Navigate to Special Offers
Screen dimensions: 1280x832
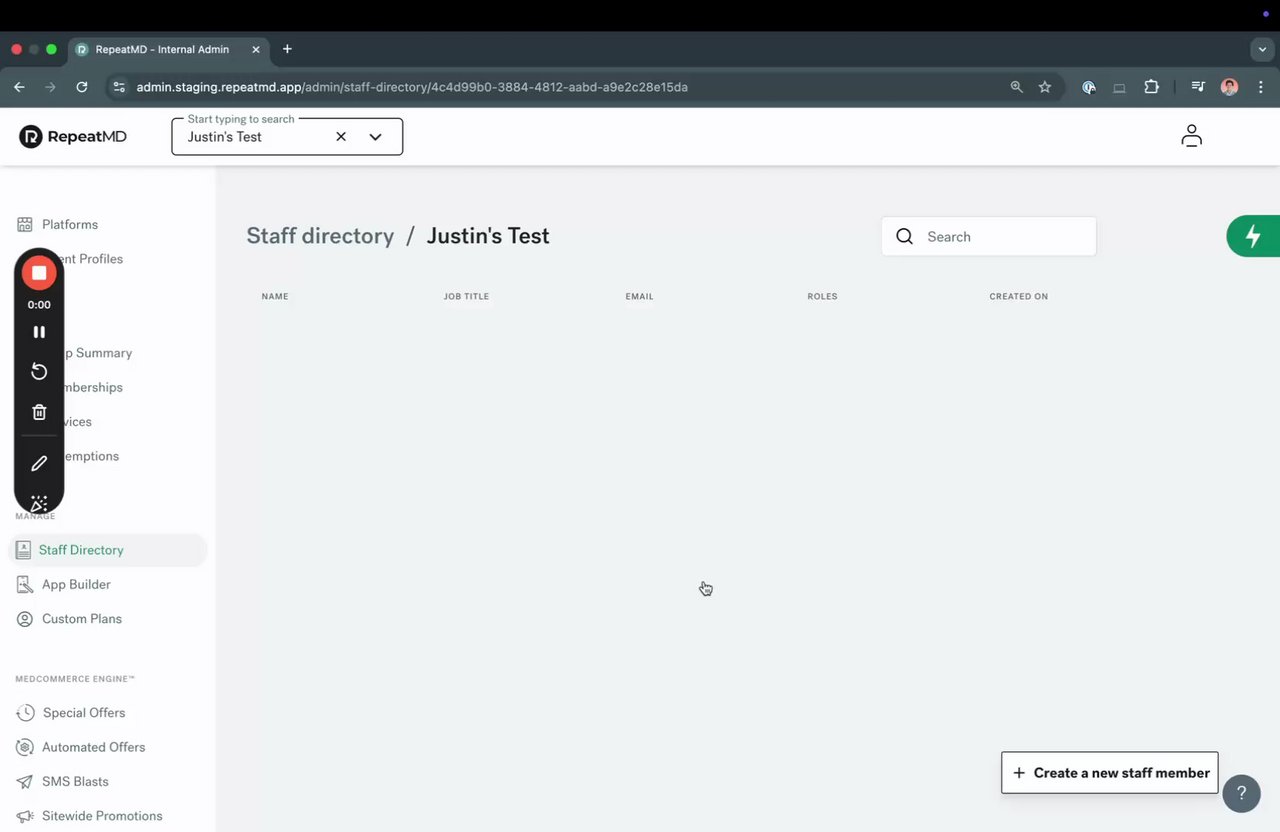click(84, 713)
